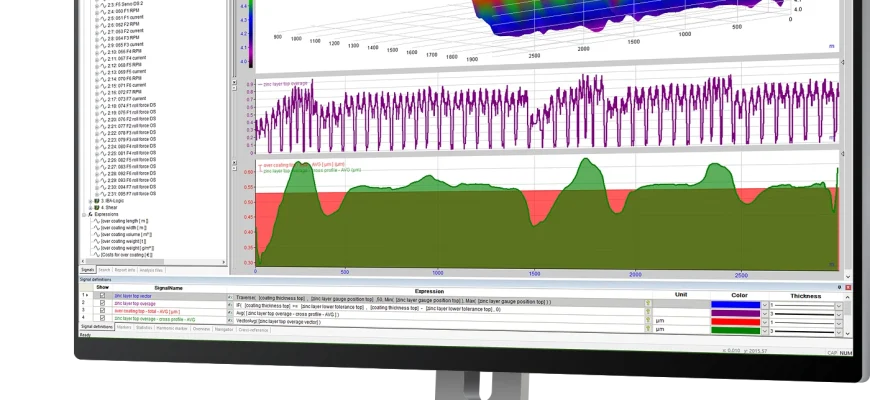Image resolution: width=870 pixels, height=400 pixels.
Task: Click the zinc layer top average legend marker
Action: tap(258, 85)
